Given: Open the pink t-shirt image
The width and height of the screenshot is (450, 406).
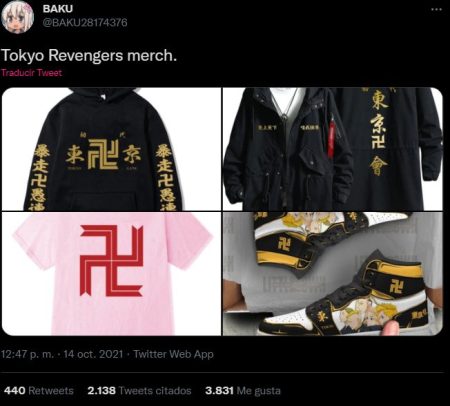Looking at the screenshot, I should [x=112, y=274].
